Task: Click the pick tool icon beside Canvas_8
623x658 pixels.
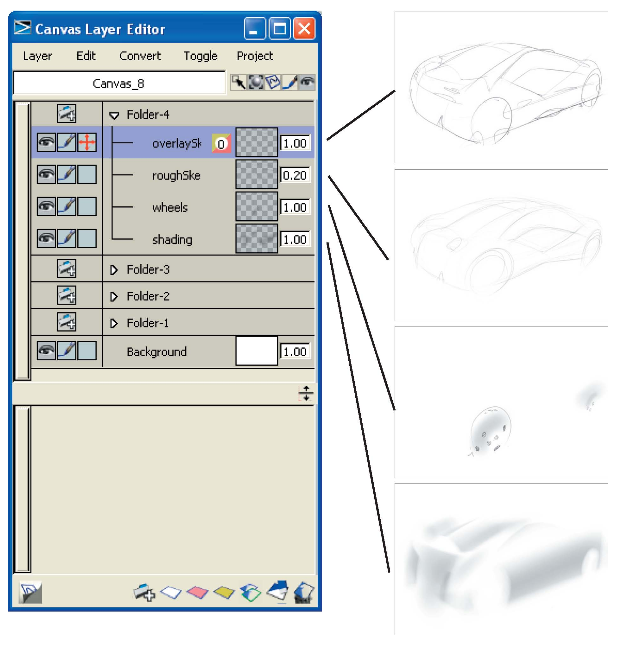Action: [238, 82]
